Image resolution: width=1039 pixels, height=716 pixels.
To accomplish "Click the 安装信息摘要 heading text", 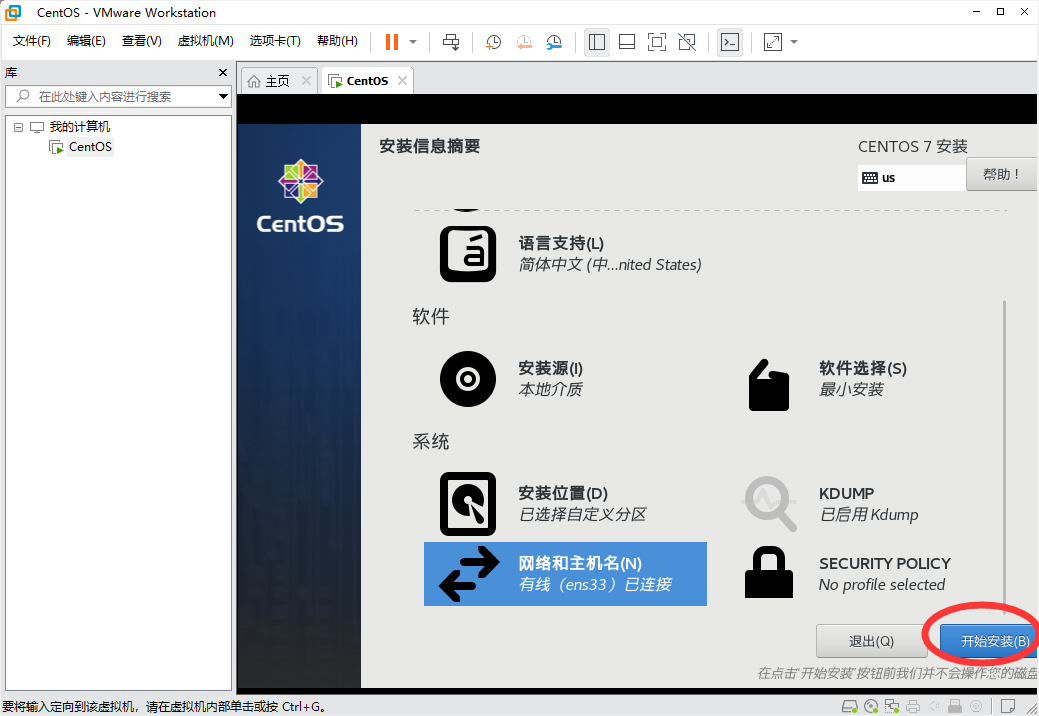I will pyautogui.click(x=429, y=146).
